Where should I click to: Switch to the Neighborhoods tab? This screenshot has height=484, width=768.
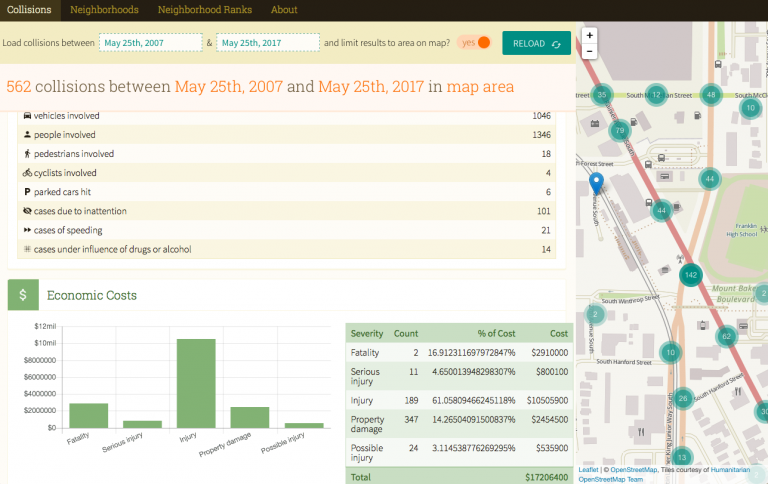tap(104, 10)
